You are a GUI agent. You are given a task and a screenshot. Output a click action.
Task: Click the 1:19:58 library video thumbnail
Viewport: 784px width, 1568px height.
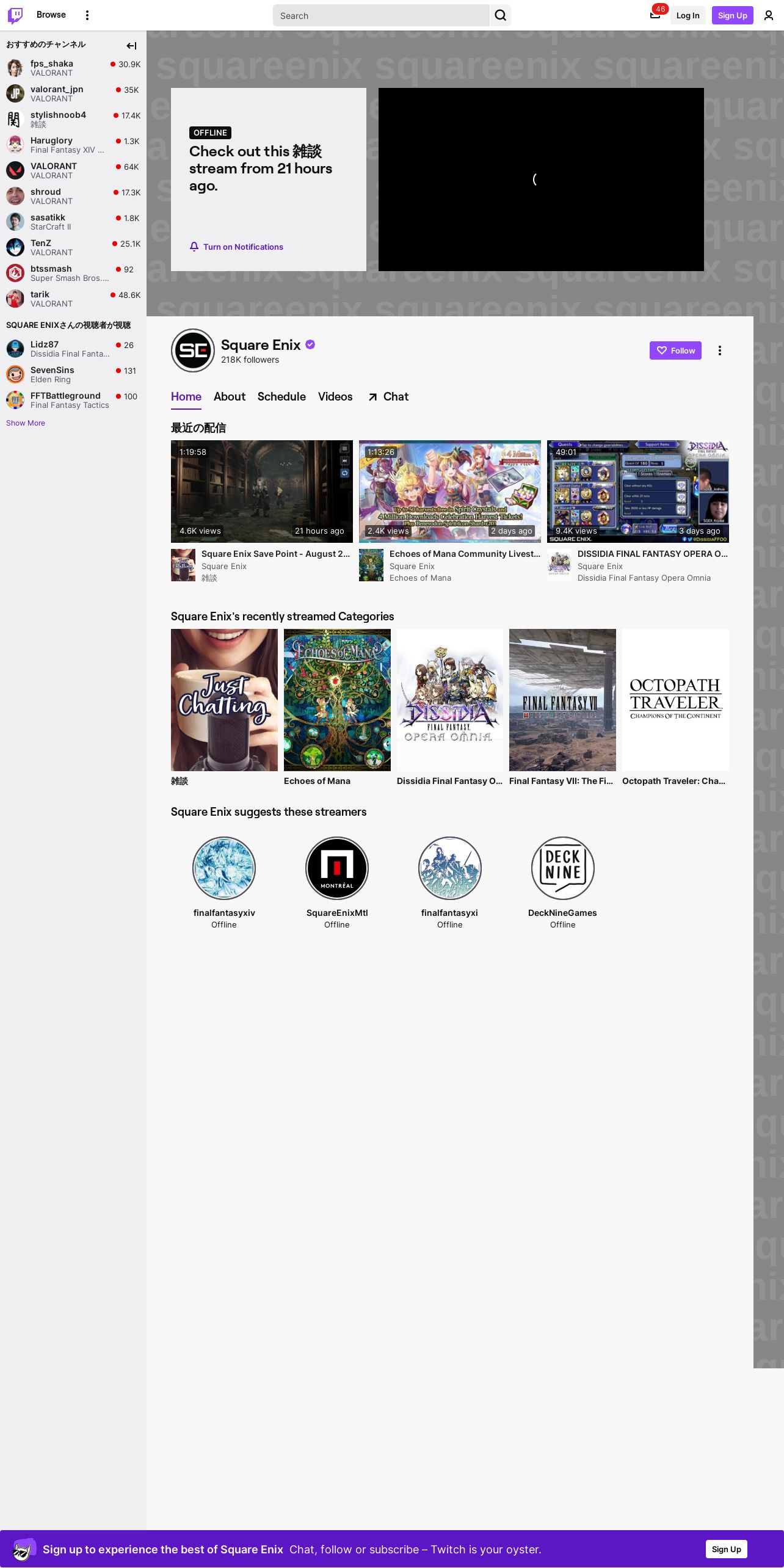[262, 492]
